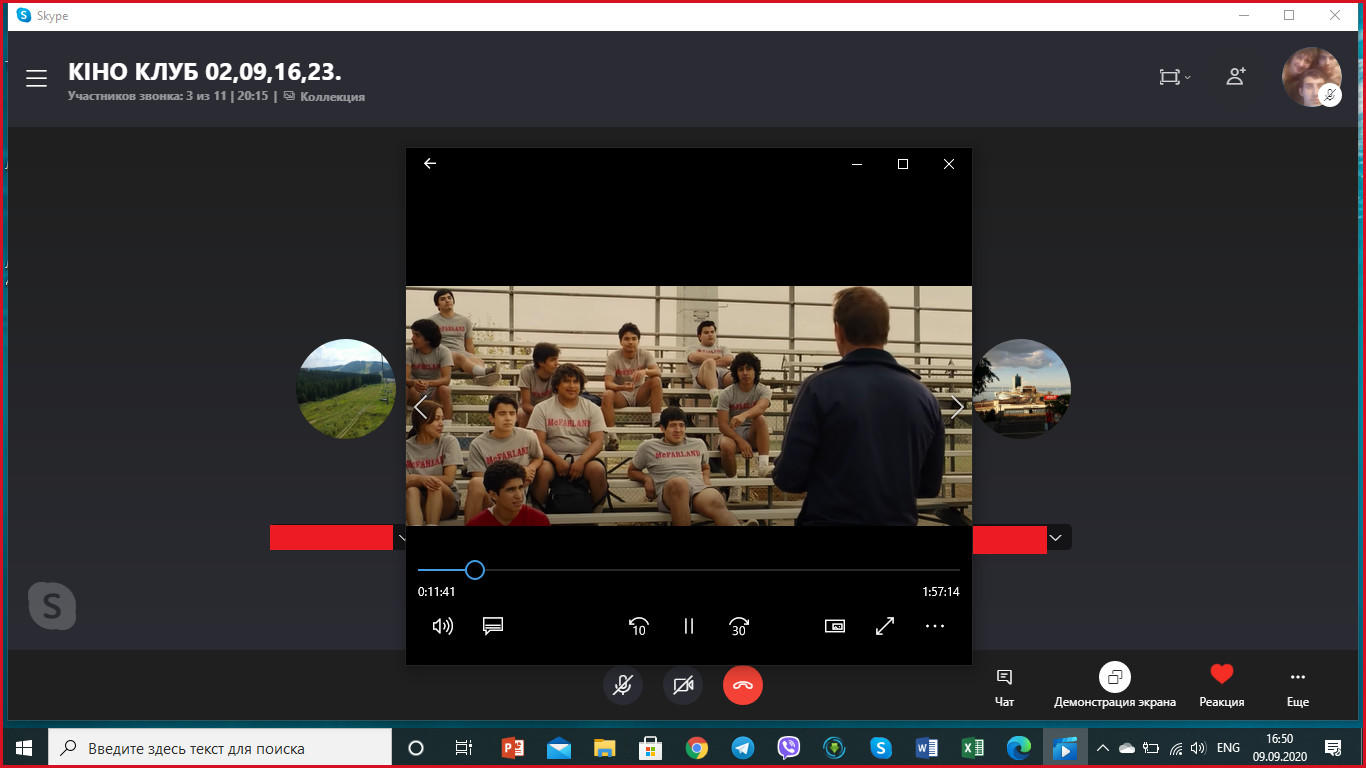The width and height of the screenshot is (1366, 768).
Task: Skip back 10 seconds
Action: pos(638,626)
